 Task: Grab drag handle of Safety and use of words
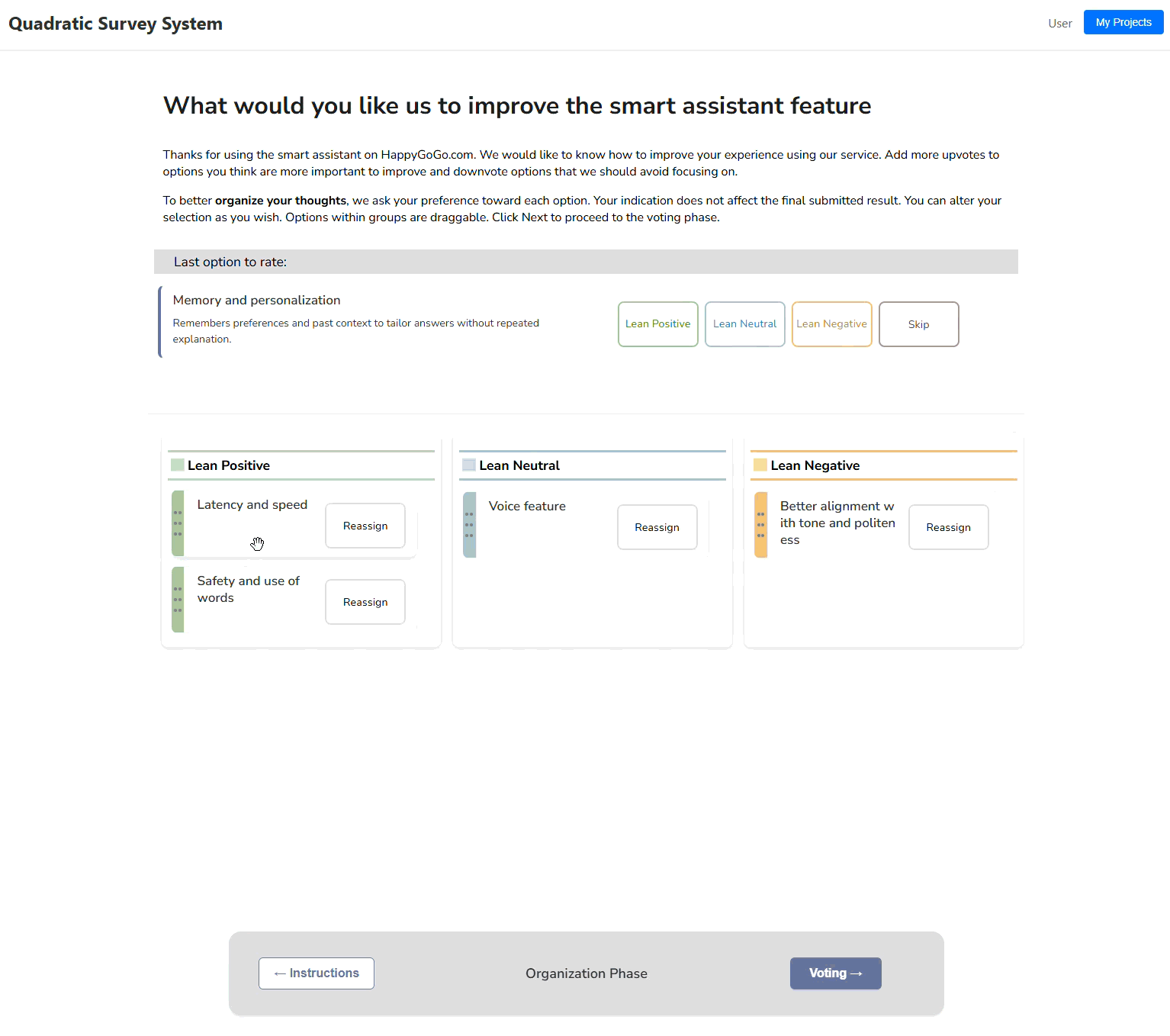[178, 600]
